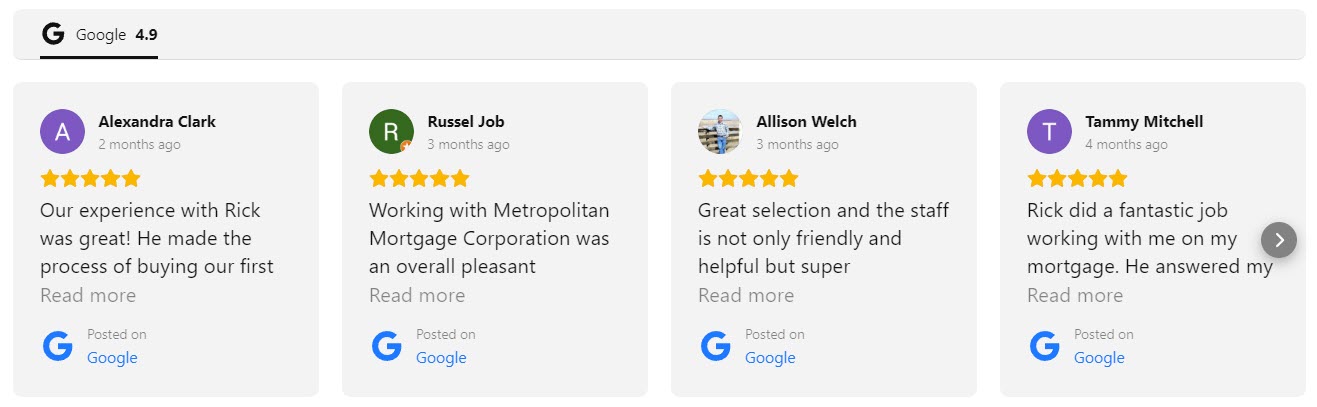Screen dimensions: 1317x407
Task: Open the Google link under Tammy Mitchell's review
Action: [x=1099, y=358]
